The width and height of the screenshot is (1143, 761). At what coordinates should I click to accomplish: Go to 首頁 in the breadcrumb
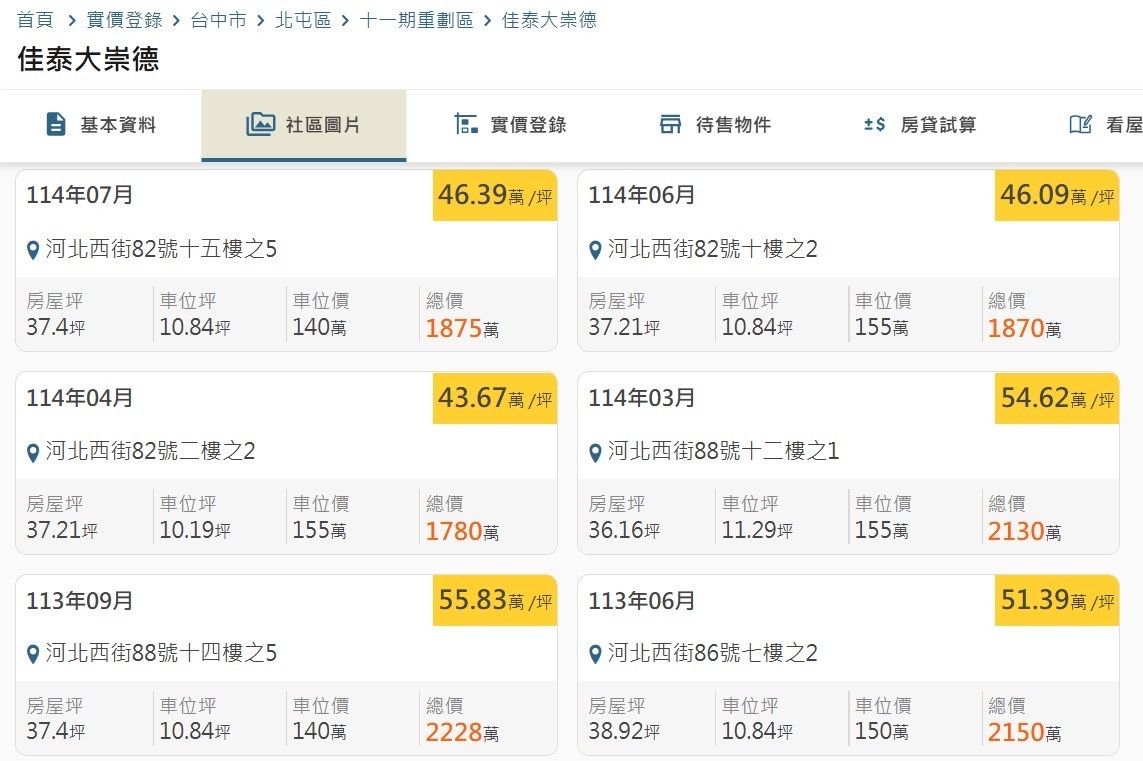[x=35, y=20]
